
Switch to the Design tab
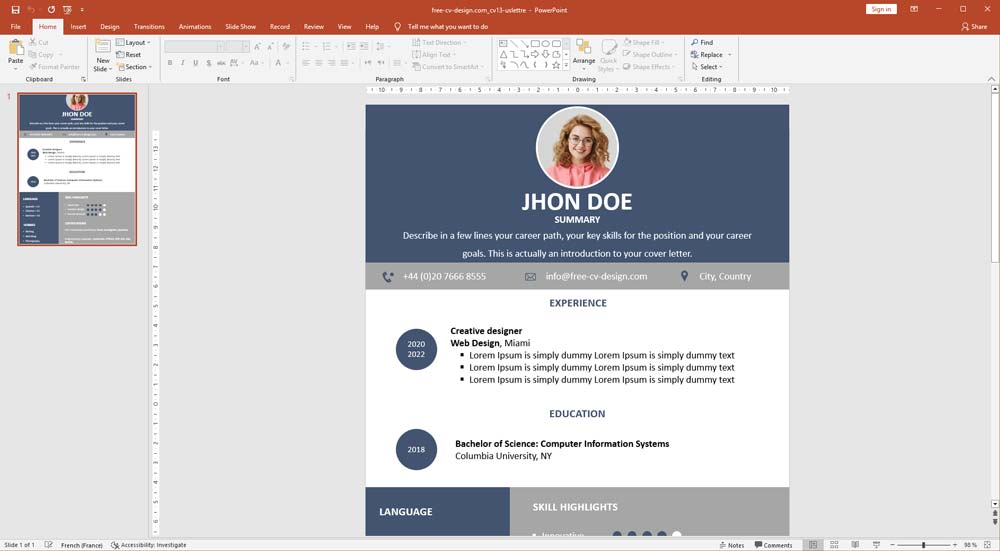coord(110,27)
